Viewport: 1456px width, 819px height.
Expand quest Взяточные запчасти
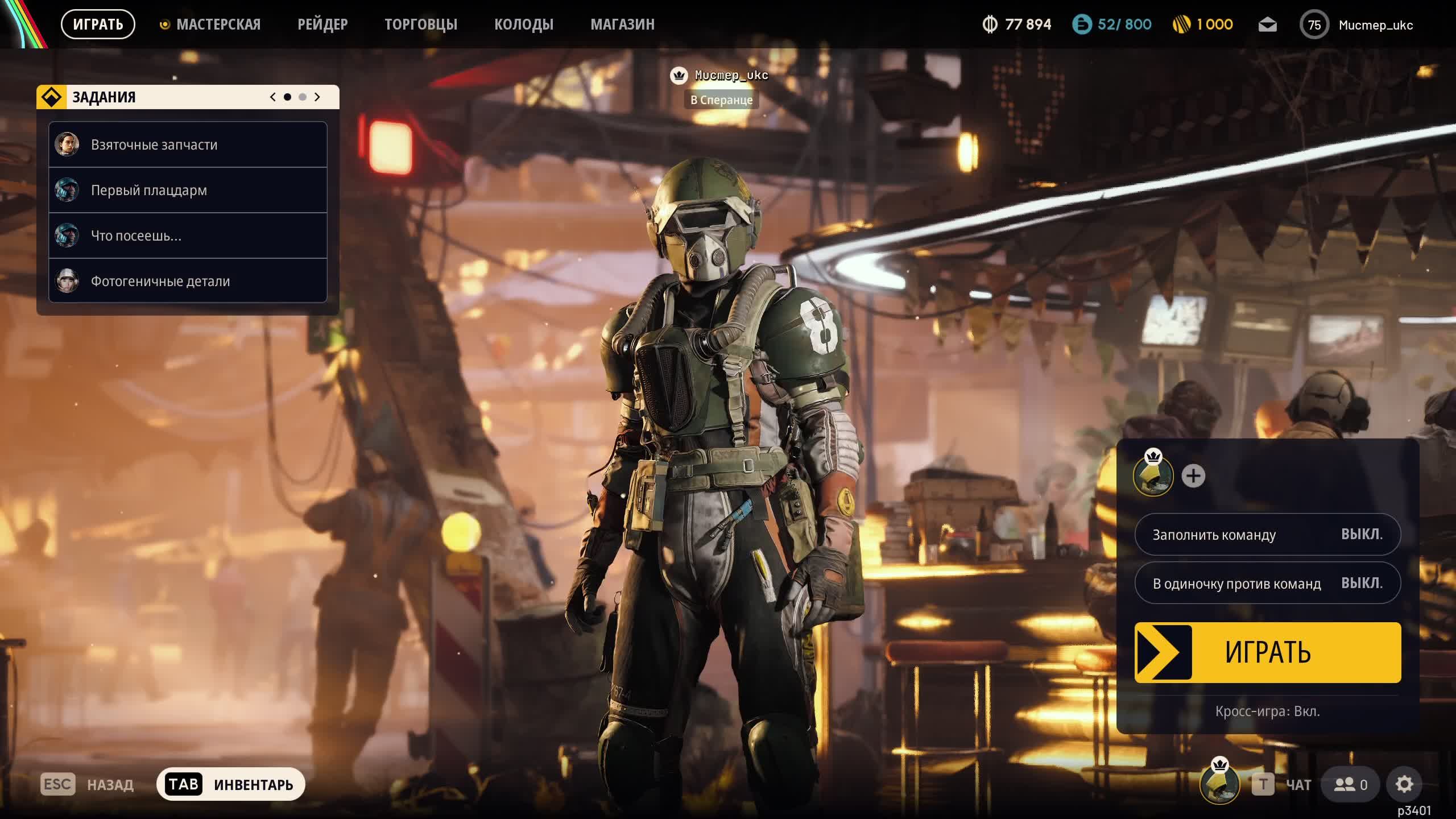tap(188, 144)
